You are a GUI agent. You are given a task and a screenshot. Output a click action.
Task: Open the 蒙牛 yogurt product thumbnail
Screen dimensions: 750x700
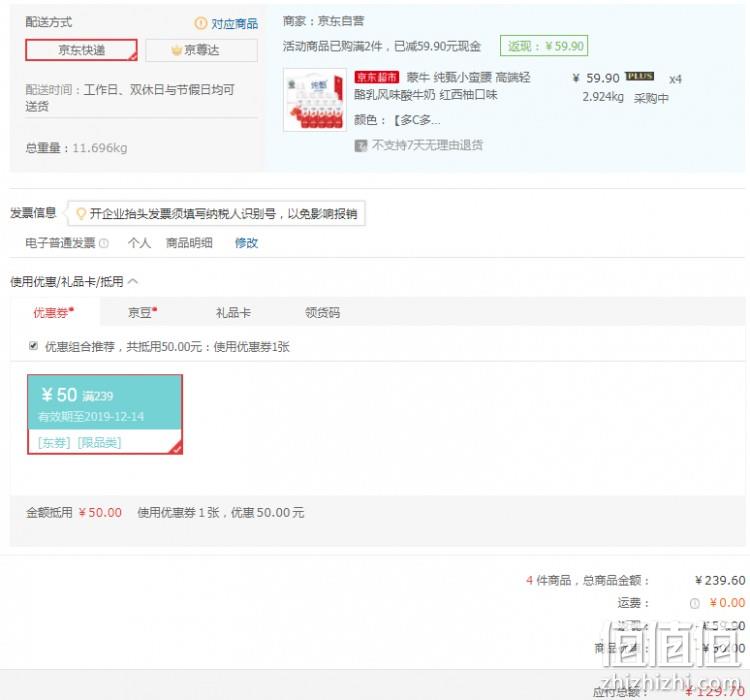[x=315, y=100]
